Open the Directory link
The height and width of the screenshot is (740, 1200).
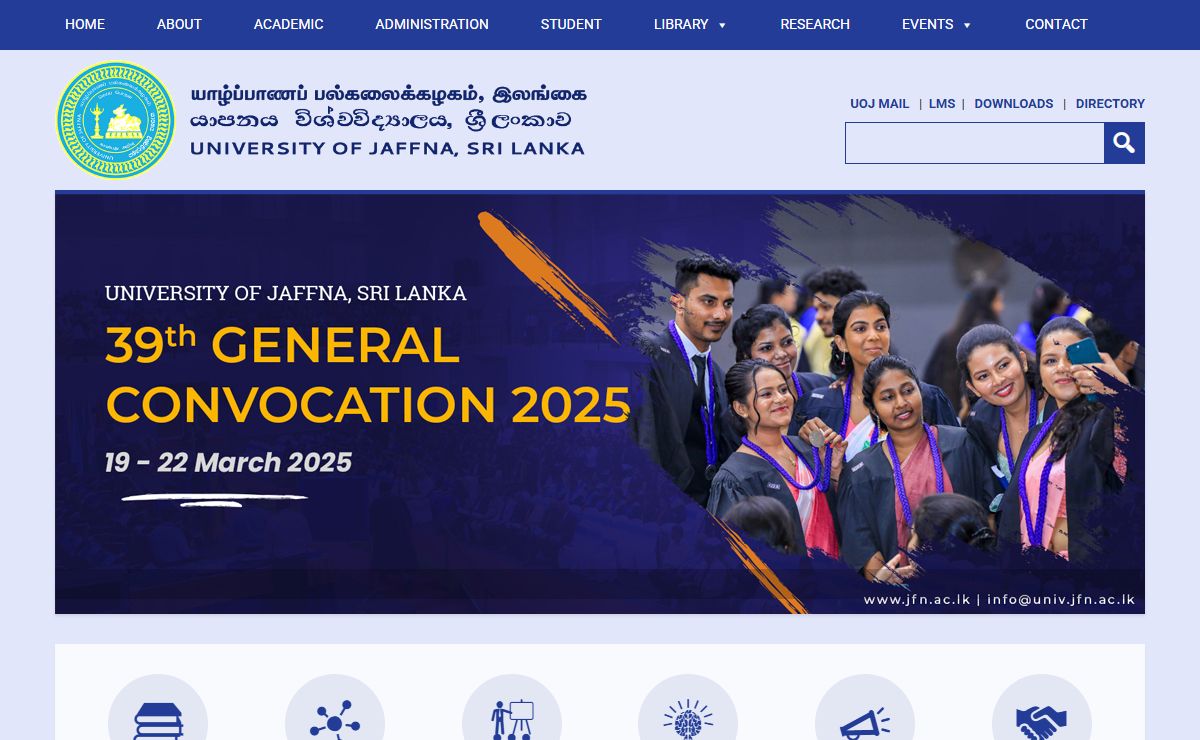click(1110, 104)
